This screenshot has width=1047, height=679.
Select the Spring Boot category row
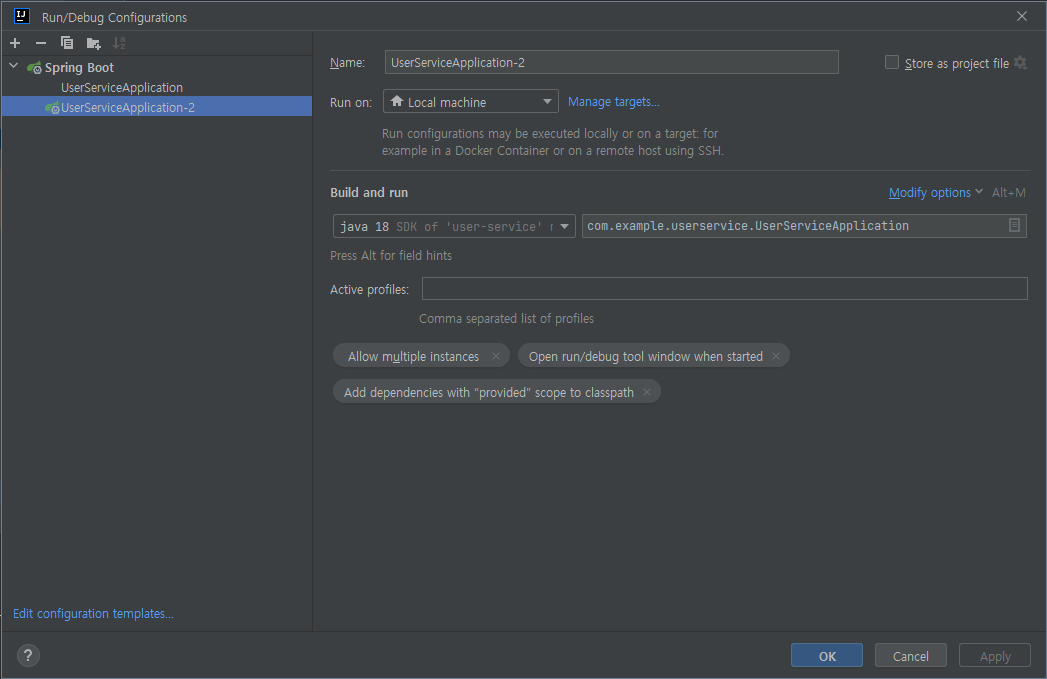pos(157,67)
